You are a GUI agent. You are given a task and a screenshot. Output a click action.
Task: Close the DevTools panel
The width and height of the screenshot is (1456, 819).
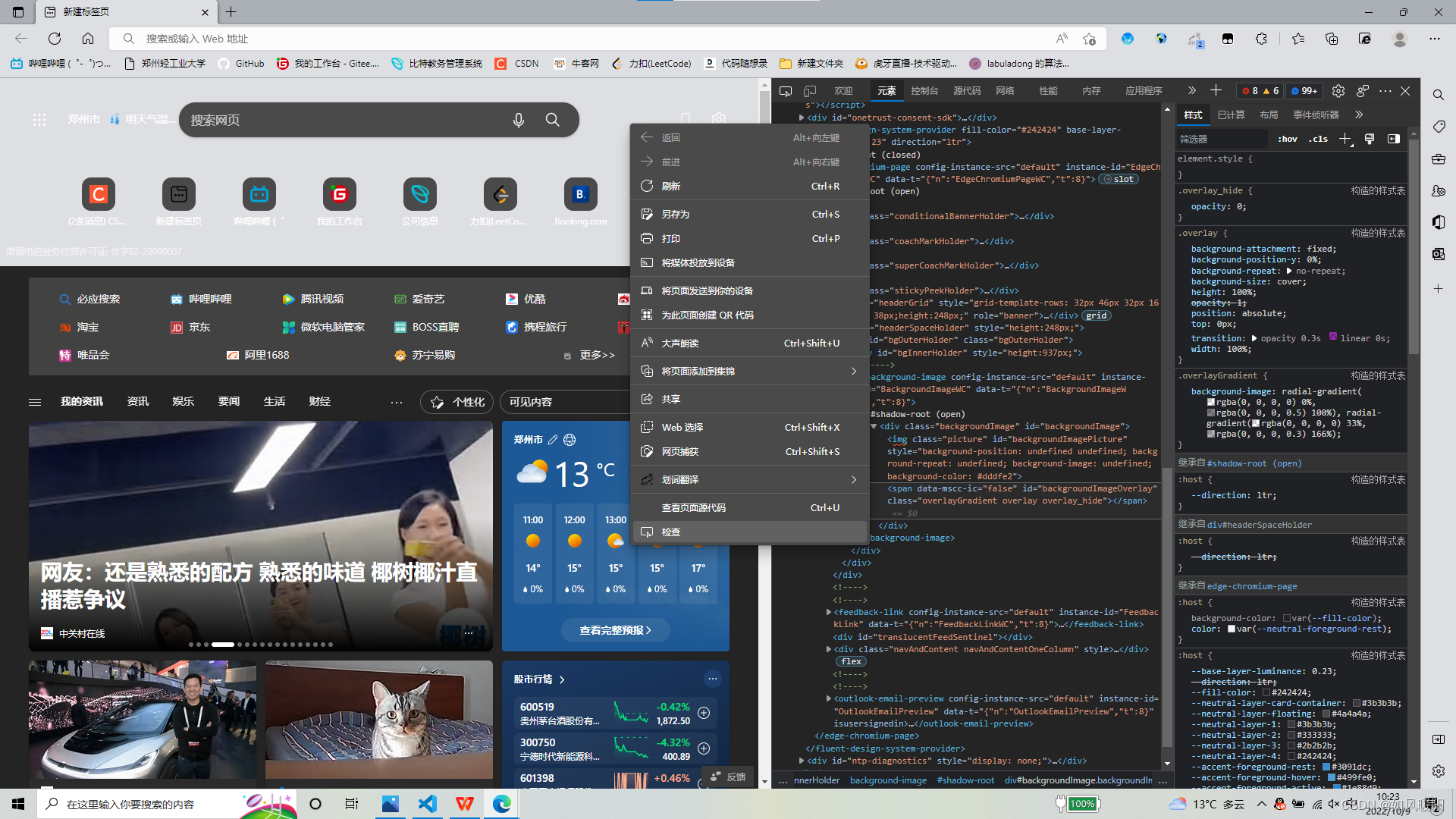point(1405,91)
